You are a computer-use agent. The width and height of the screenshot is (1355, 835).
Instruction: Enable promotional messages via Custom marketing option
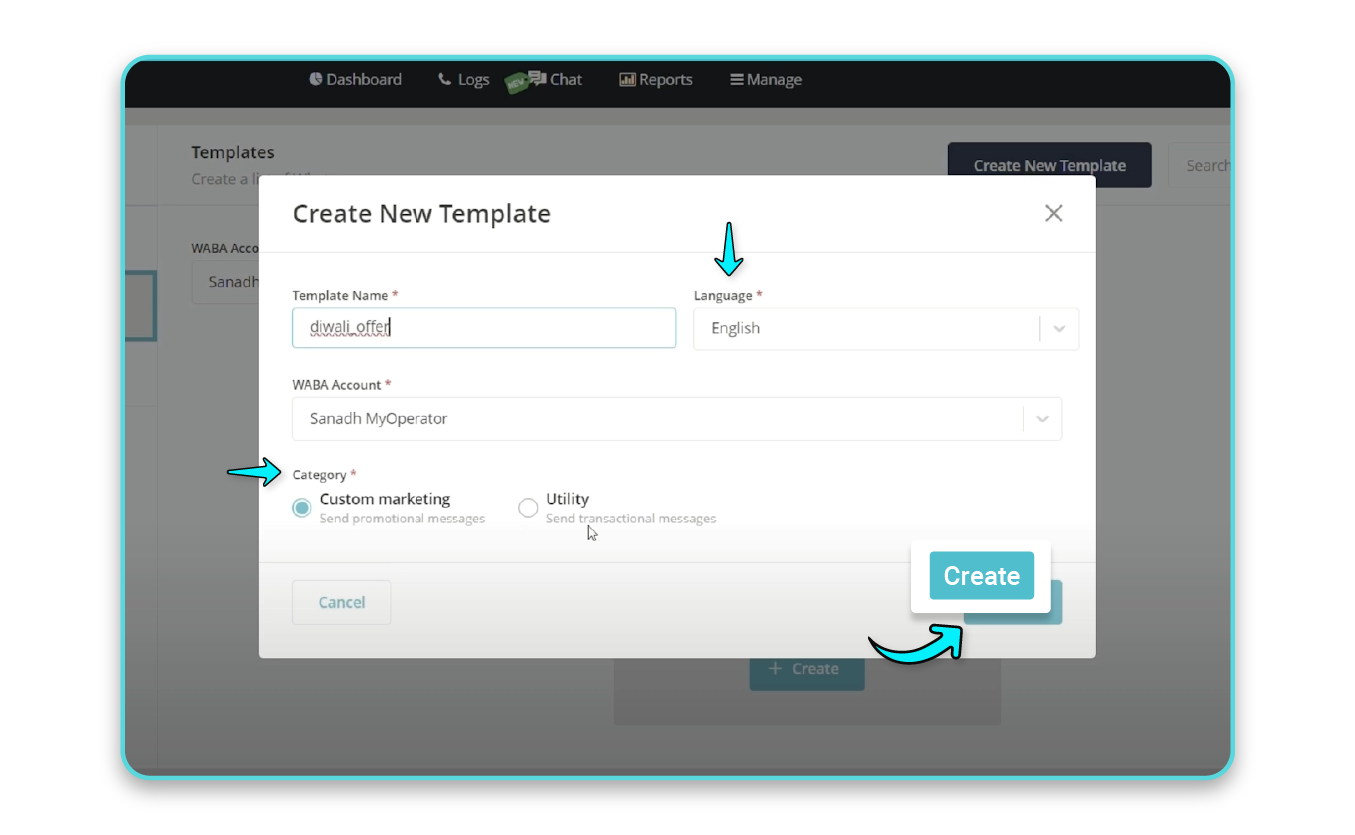(x=301, y=508)
